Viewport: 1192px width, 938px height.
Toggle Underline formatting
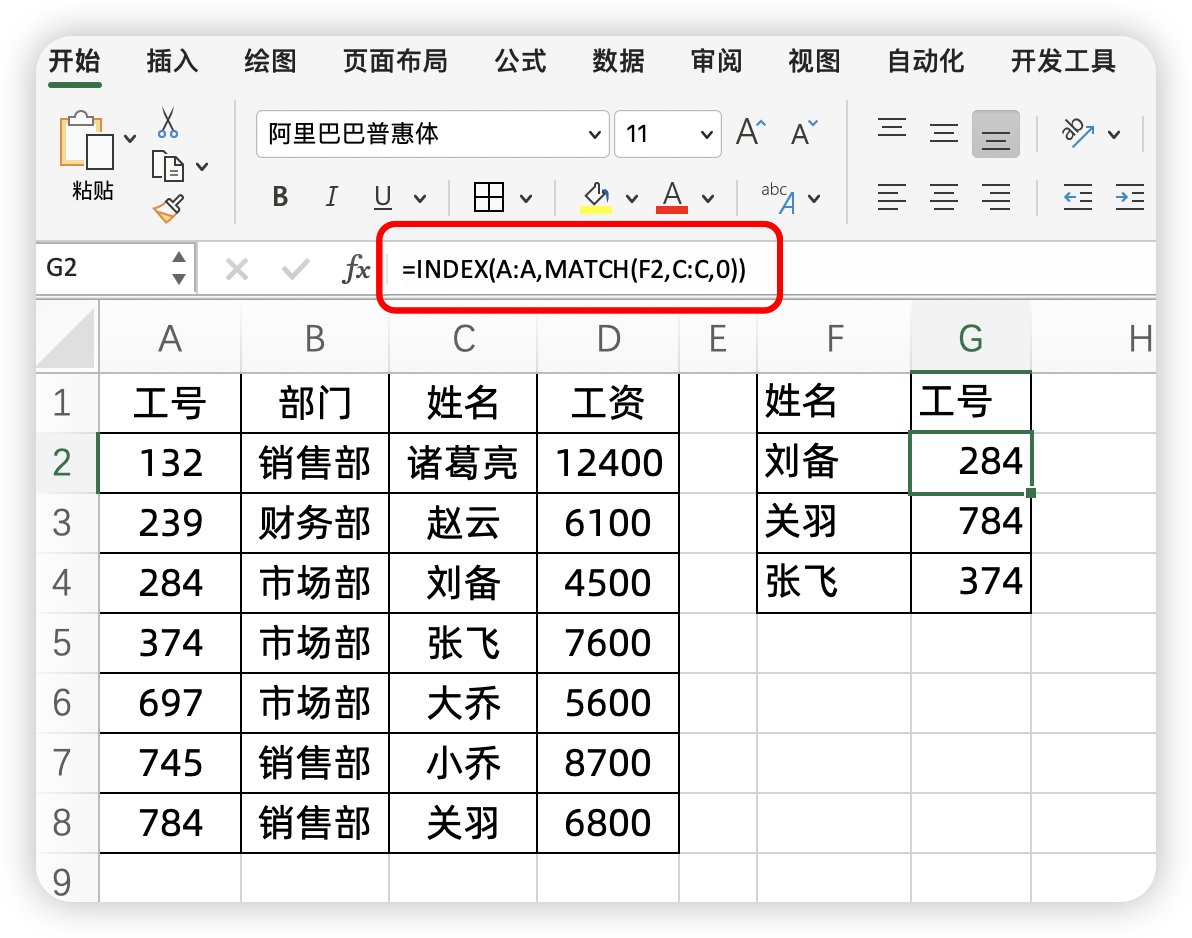(382, 198)
